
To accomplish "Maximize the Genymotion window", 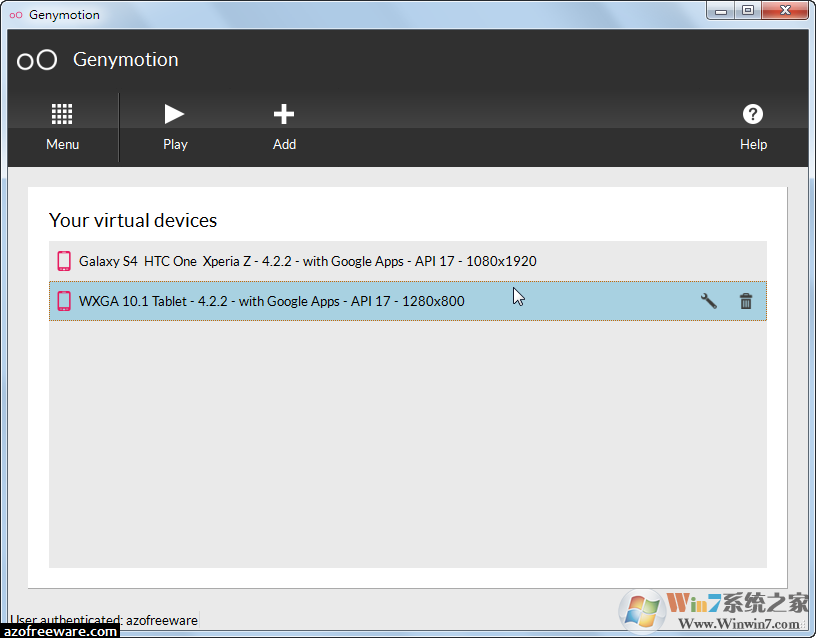I will 748,10.
